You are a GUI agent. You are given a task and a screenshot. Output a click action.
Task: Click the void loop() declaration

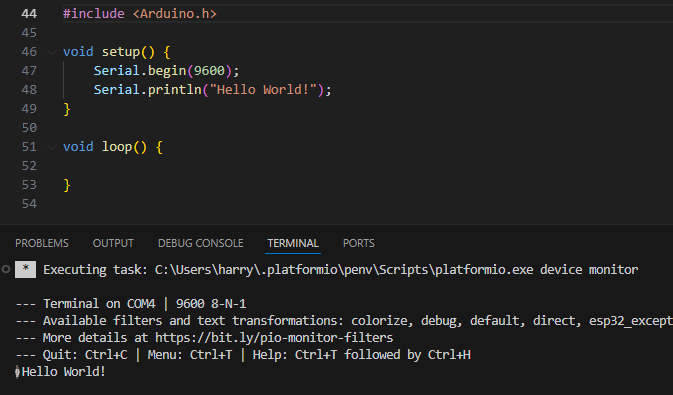[x=113, y=147]
